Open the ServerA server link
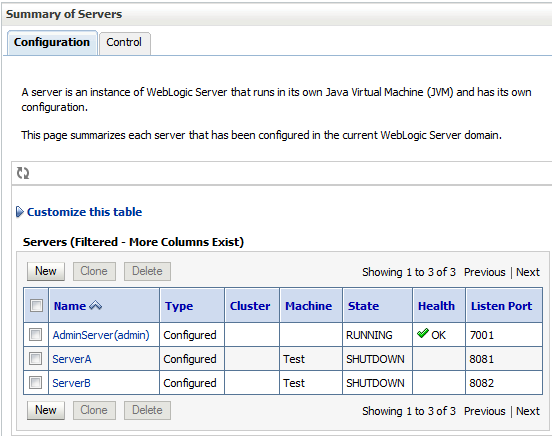Image resolution: width=552 pixels, height=436 pixels. [72, 359]
